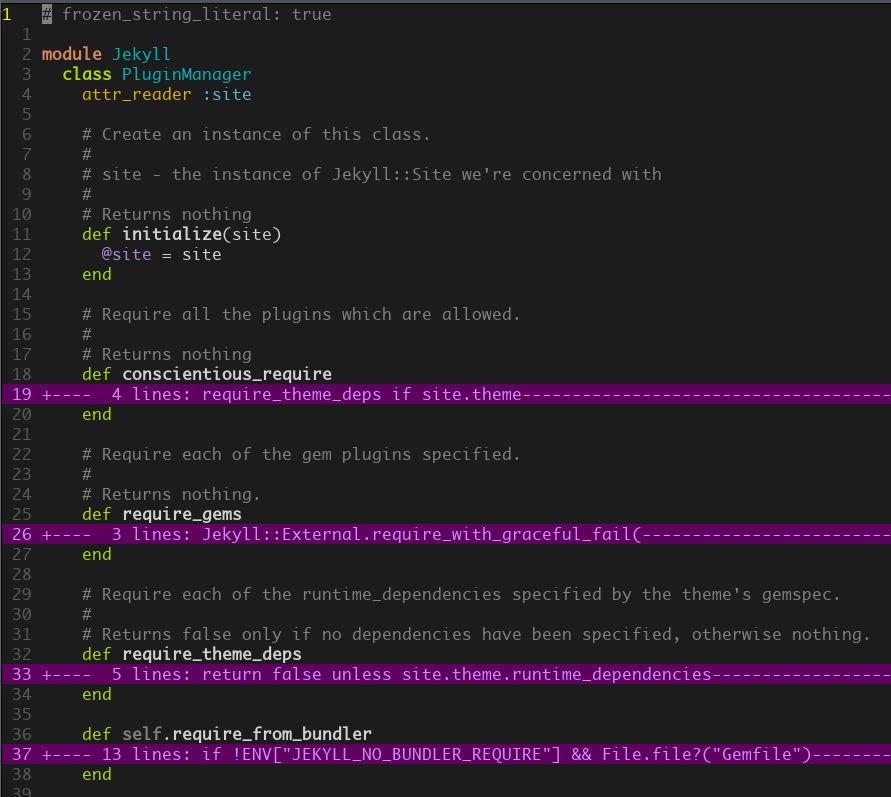Click the @site instance variable
The image size is (891, 797).
point(126,254)
